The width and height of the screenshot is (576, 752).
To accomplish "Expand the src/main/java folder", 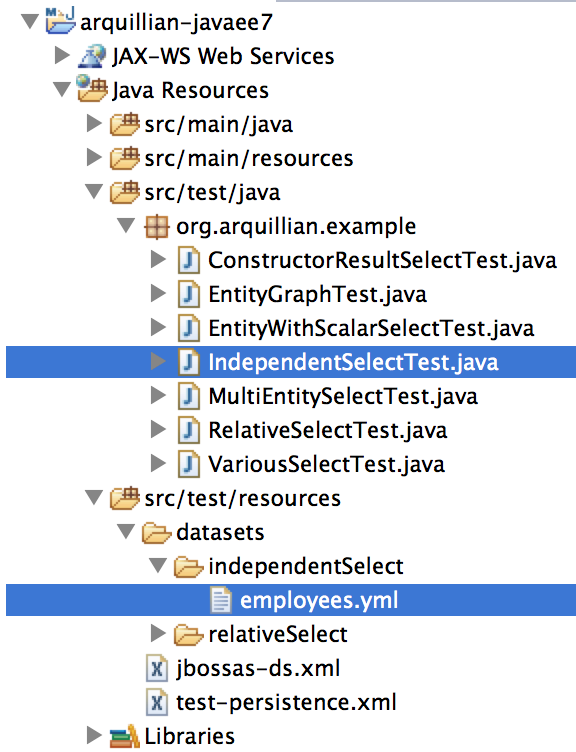I will tap(94, 124).
